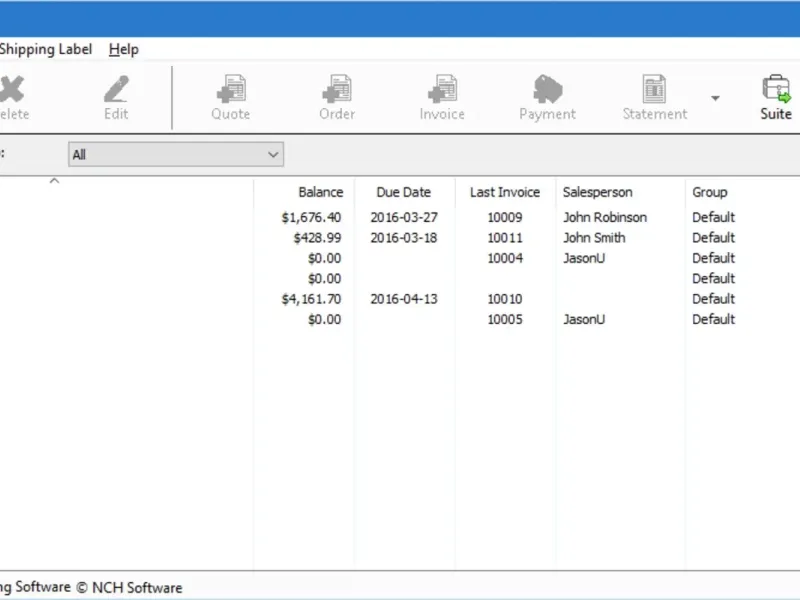Sort by the Due Date column header
The width and height of the screenshot is (800, 600).
[x=404, y=192]
